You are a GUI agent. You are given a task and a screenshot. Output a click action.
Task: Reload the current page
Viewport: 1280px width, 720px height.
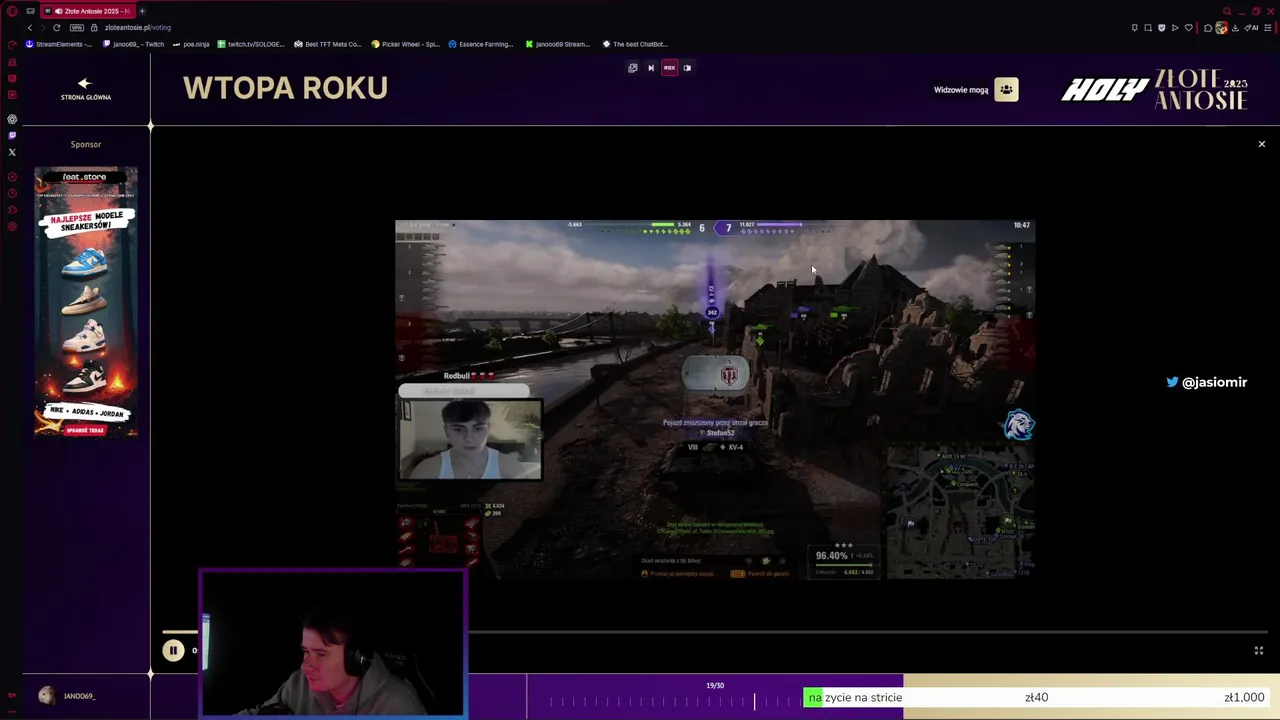click(x=57, y=27)
